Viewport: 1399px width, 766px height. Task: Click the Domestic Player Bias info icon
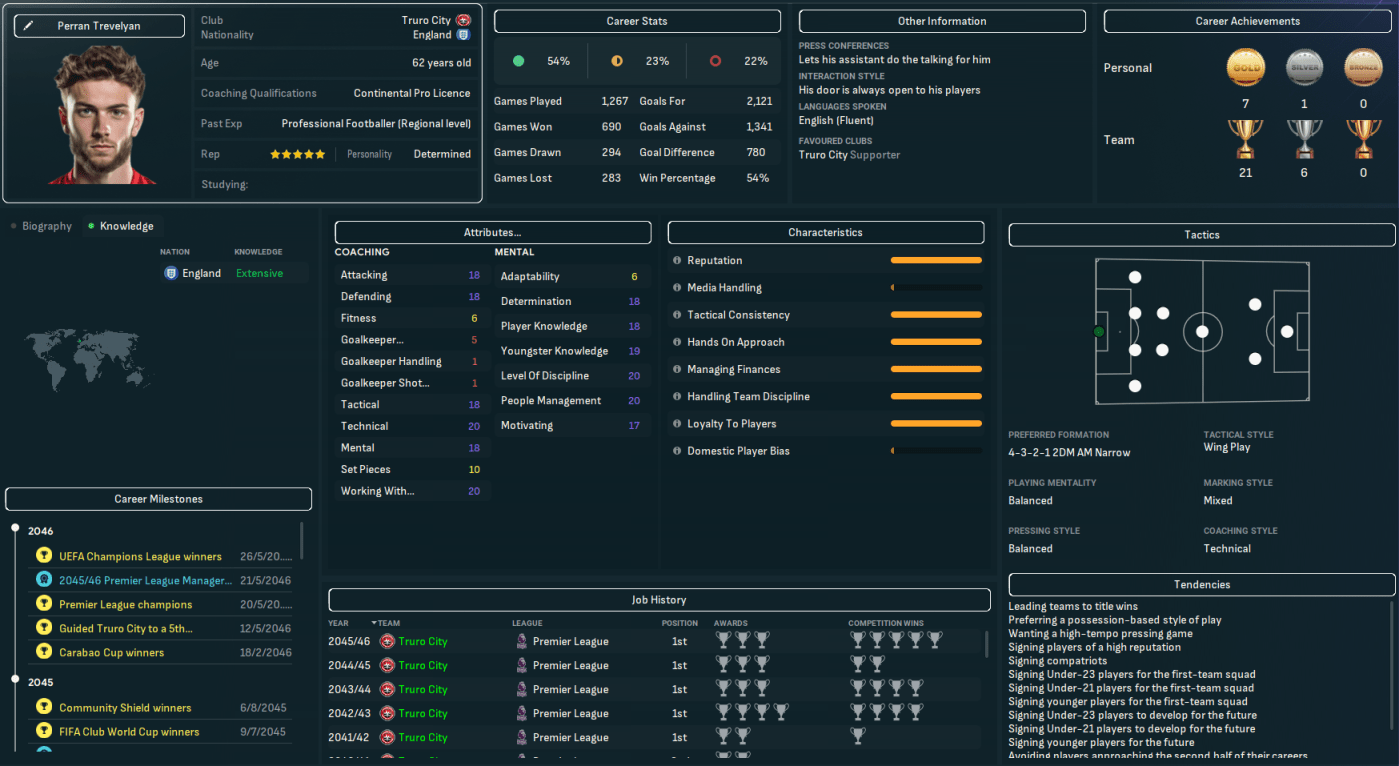[677, 451]
